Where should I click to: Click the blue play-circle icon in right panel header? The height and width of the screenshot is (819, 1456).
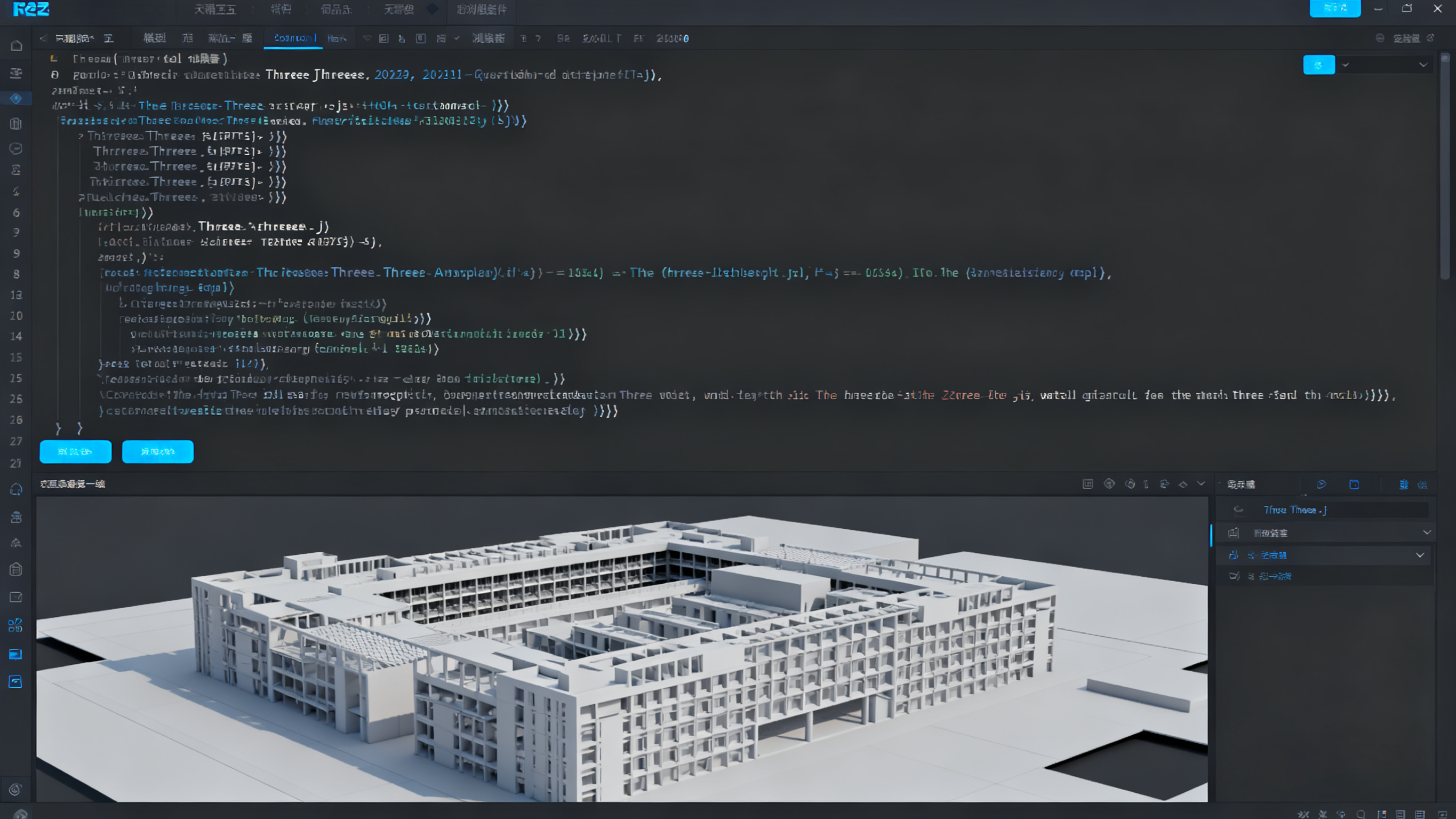click(1321, 484)
